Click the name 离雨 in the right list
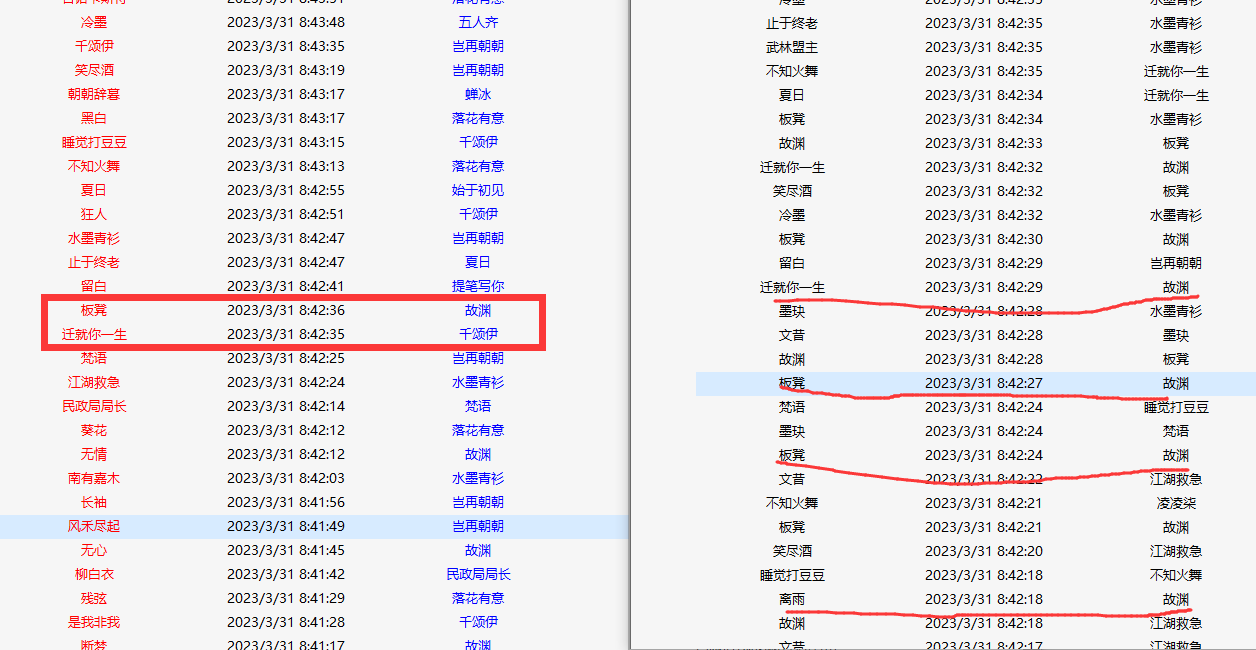The width and height of the screenshot is (1256, 650). click(792, 599)
